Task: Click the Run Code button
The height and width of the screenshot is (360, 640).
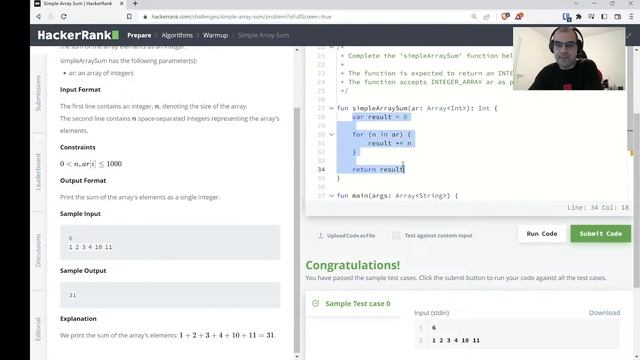Action: coord(542,234)
